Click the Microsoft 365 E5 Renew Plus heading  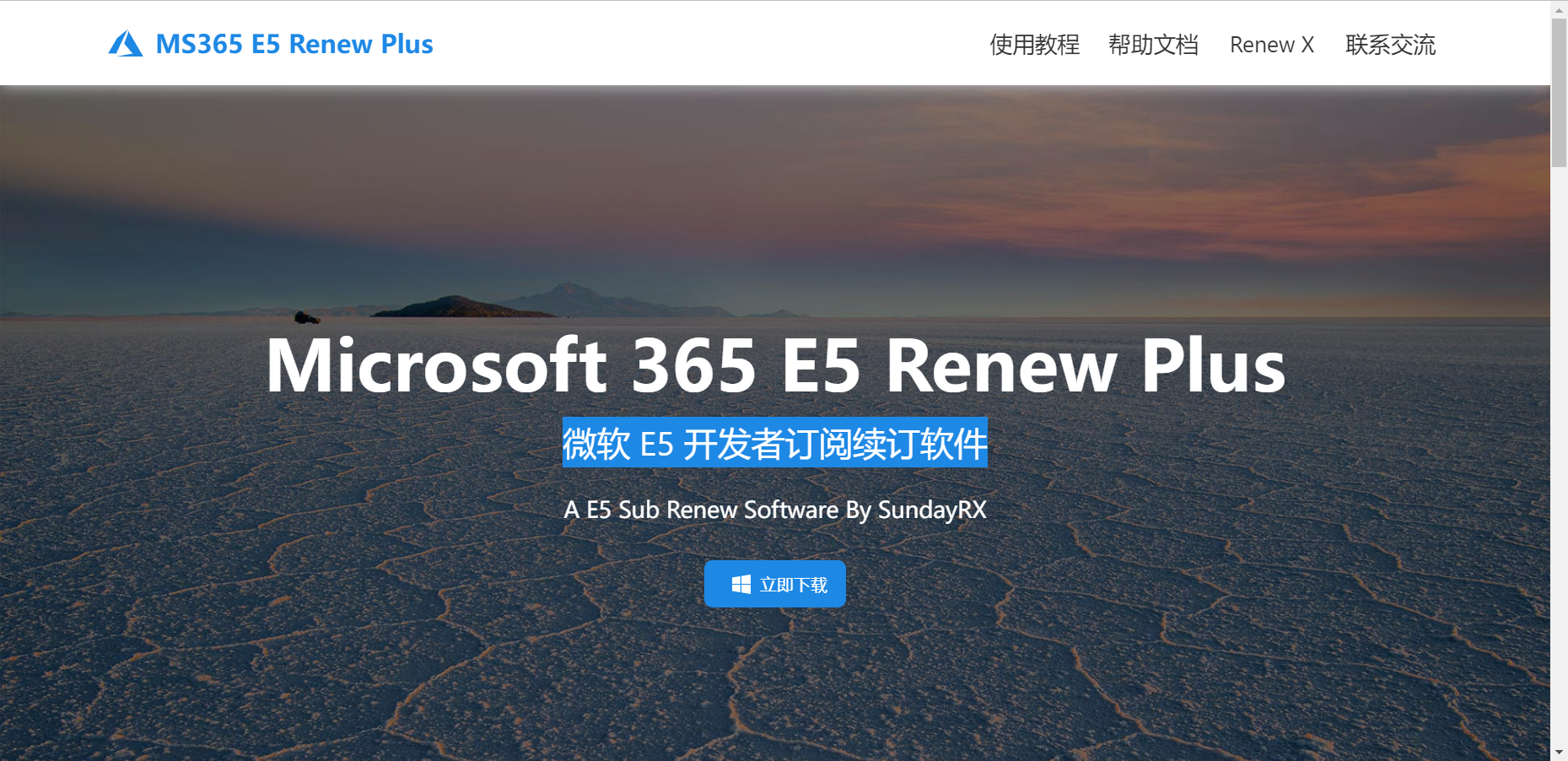point(776,365)
